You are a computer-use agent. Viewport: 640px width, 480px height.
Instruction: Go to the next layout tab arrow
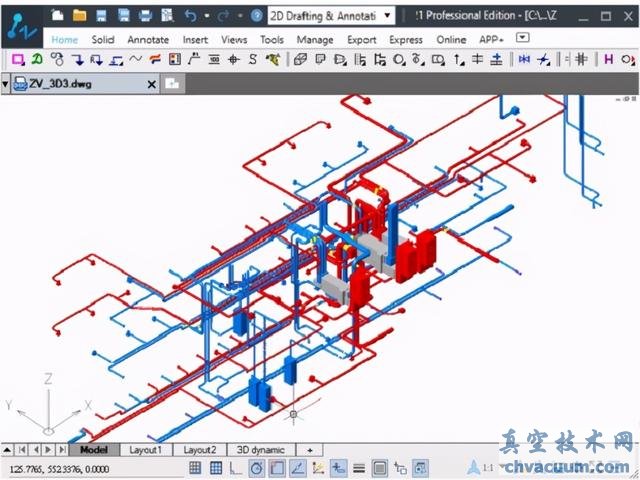coord(49,450)
